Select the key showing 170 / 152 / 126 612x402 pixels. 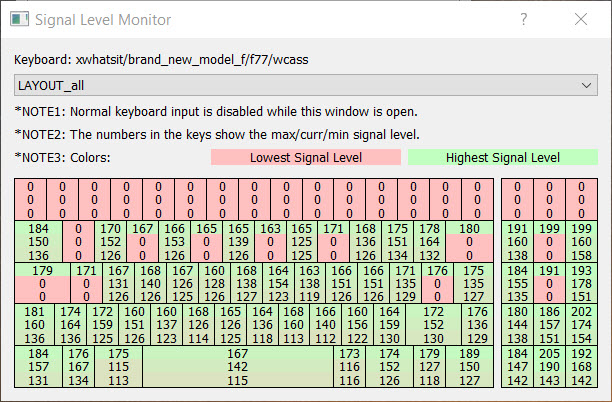coord(110,242)
